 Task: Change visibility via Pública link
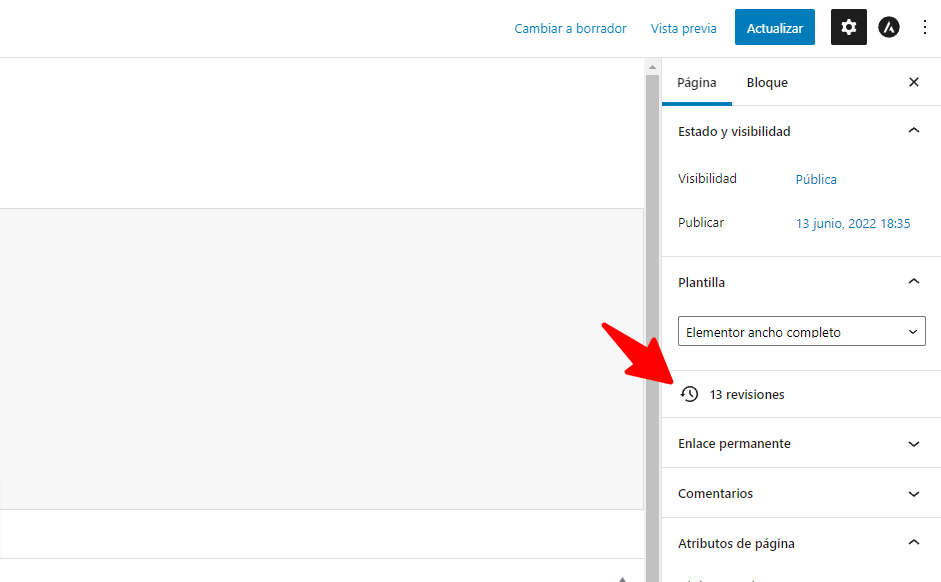click(816, 179)
